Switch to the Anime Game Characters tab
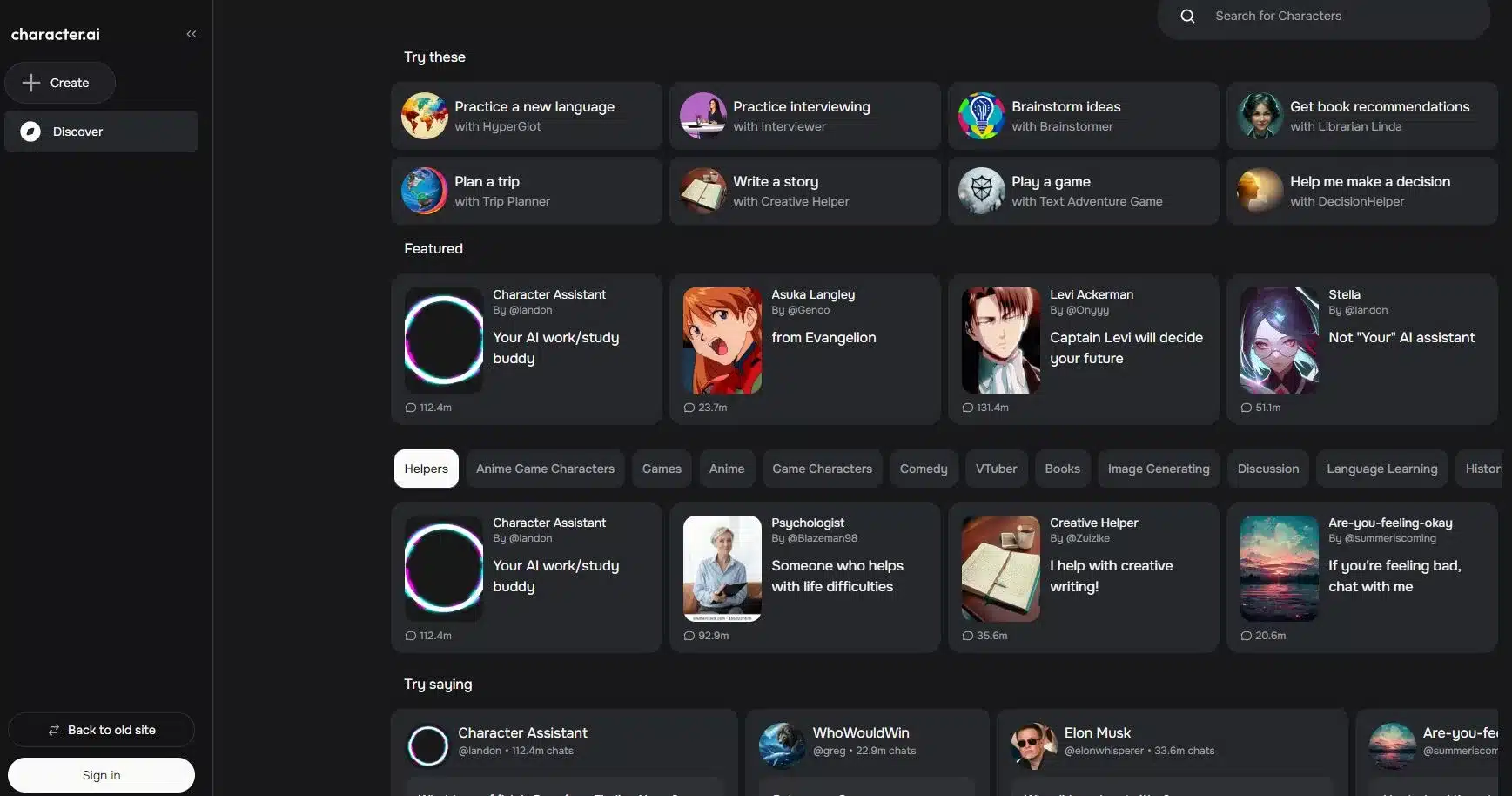1512x796 pixels. 545,469
